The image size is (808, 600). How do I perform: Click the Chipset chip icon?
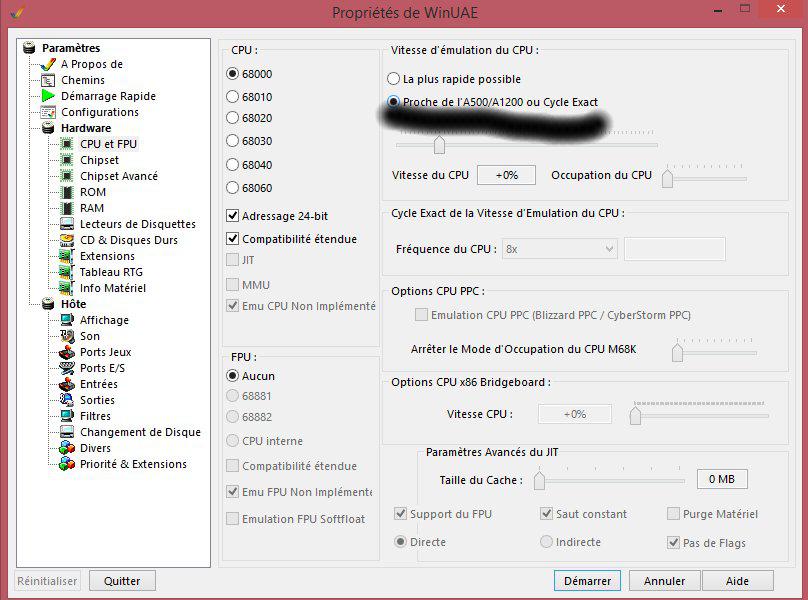tap(67, 160)
